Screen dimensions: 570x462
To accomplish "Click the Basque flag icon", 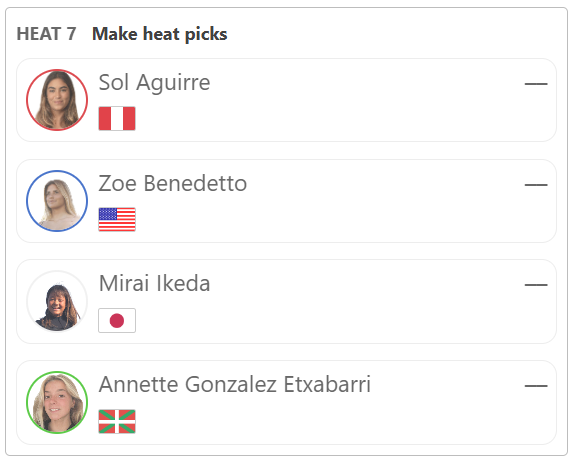I will [117, 422].
